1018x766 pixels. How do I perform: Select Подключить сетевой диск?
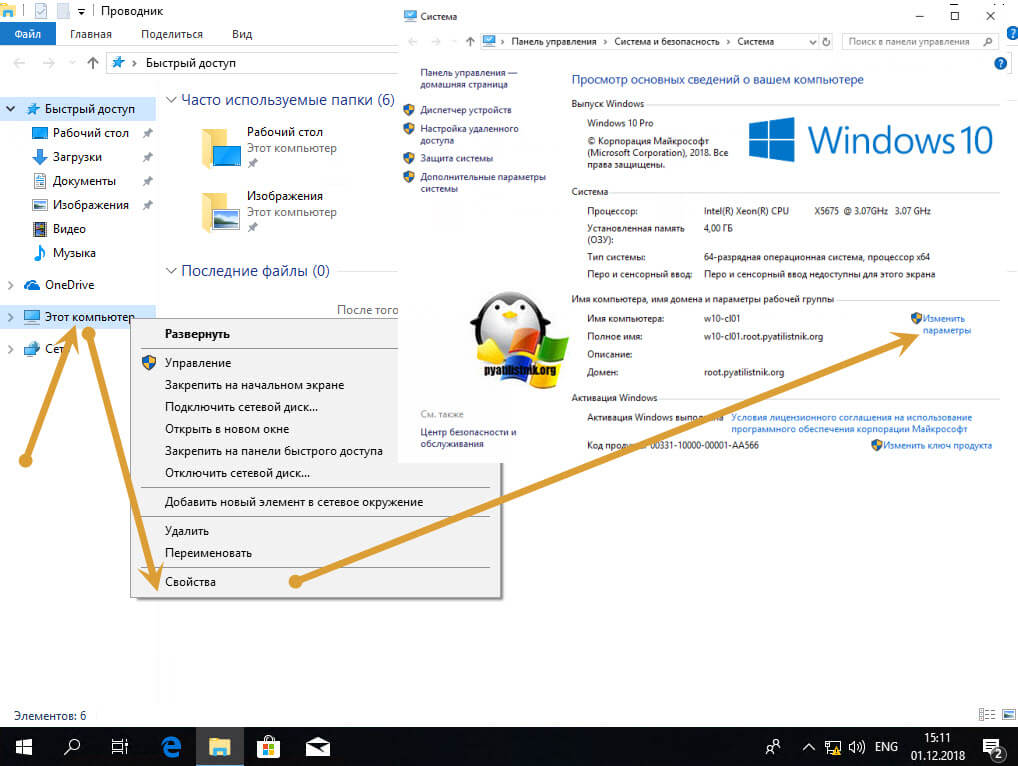[x=241, y=407]
